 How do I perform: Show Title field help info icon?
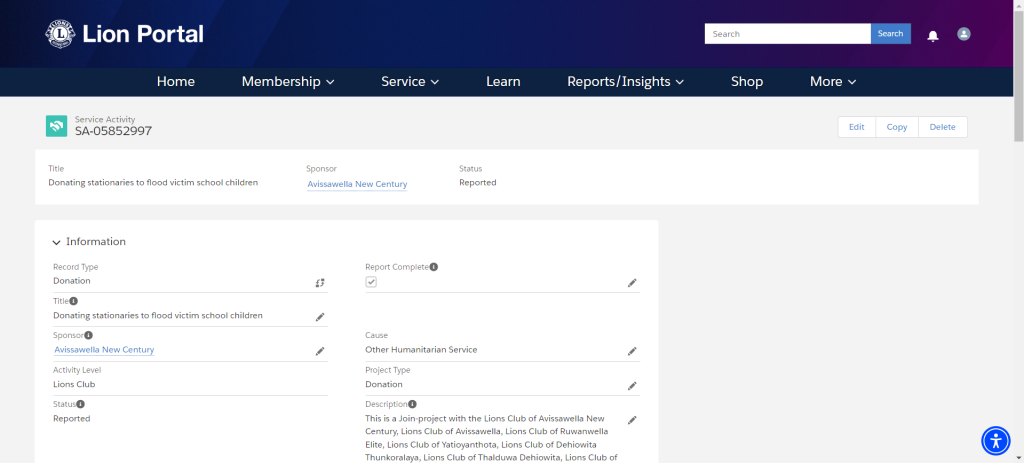tap(74, 301)
